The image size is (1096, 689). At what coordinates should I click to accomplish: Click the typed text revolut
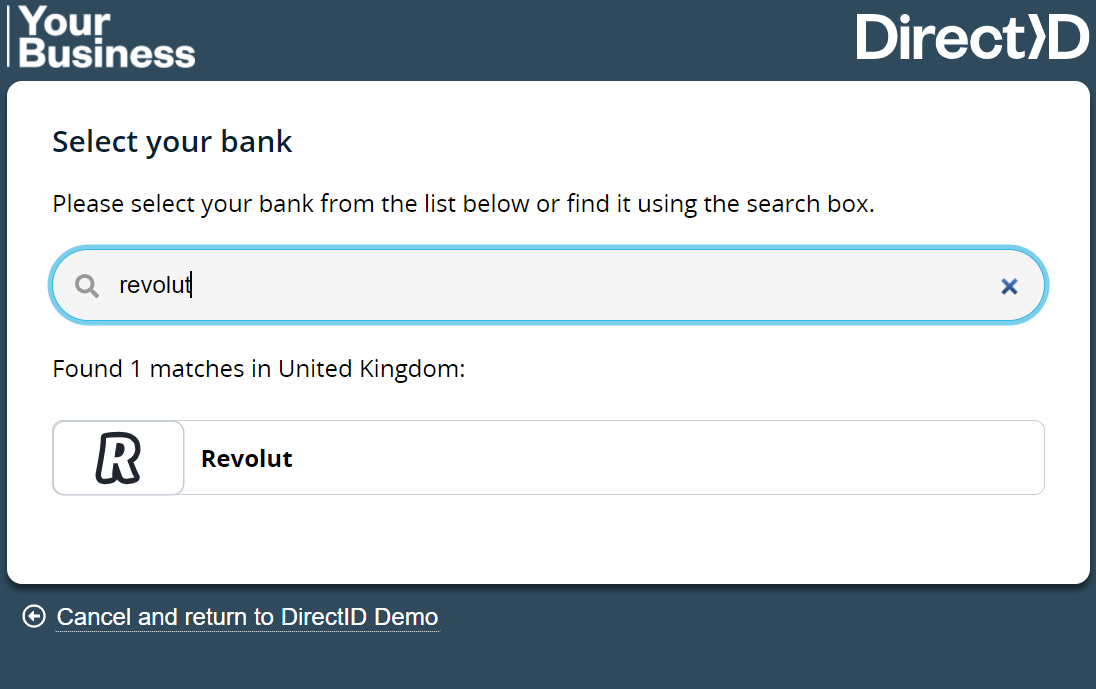[x=154, y=285]
